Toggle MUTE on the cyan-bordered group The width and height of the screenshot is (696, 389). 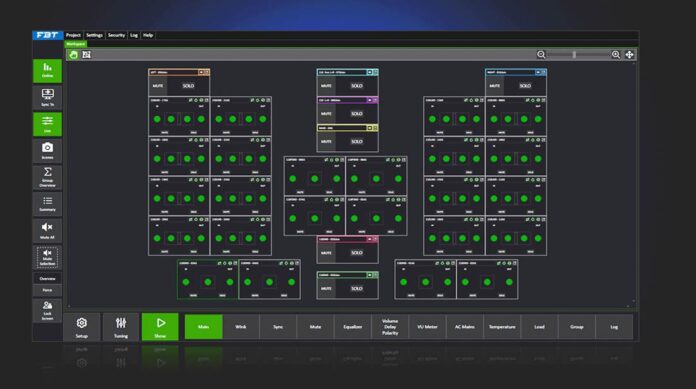tap(326, 86)
